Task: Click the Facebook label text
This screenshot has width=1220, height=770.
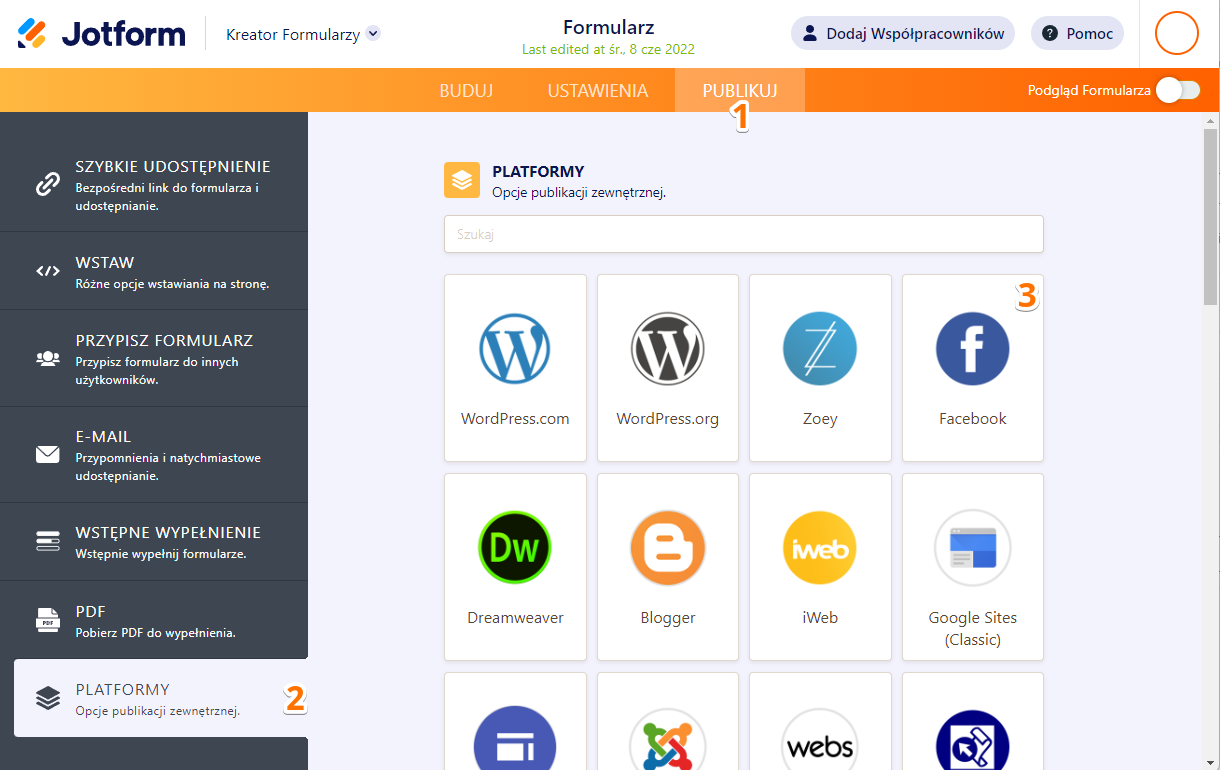Action: [x=973, y=419]
